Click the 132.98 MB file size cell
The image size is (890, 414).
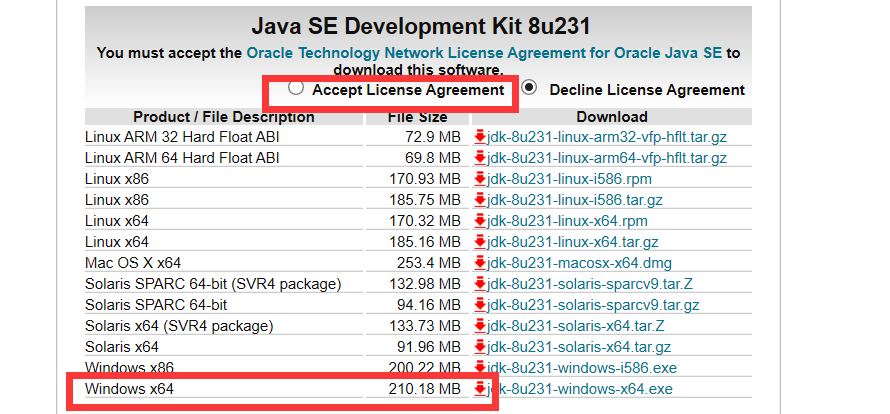coord(425,284)
